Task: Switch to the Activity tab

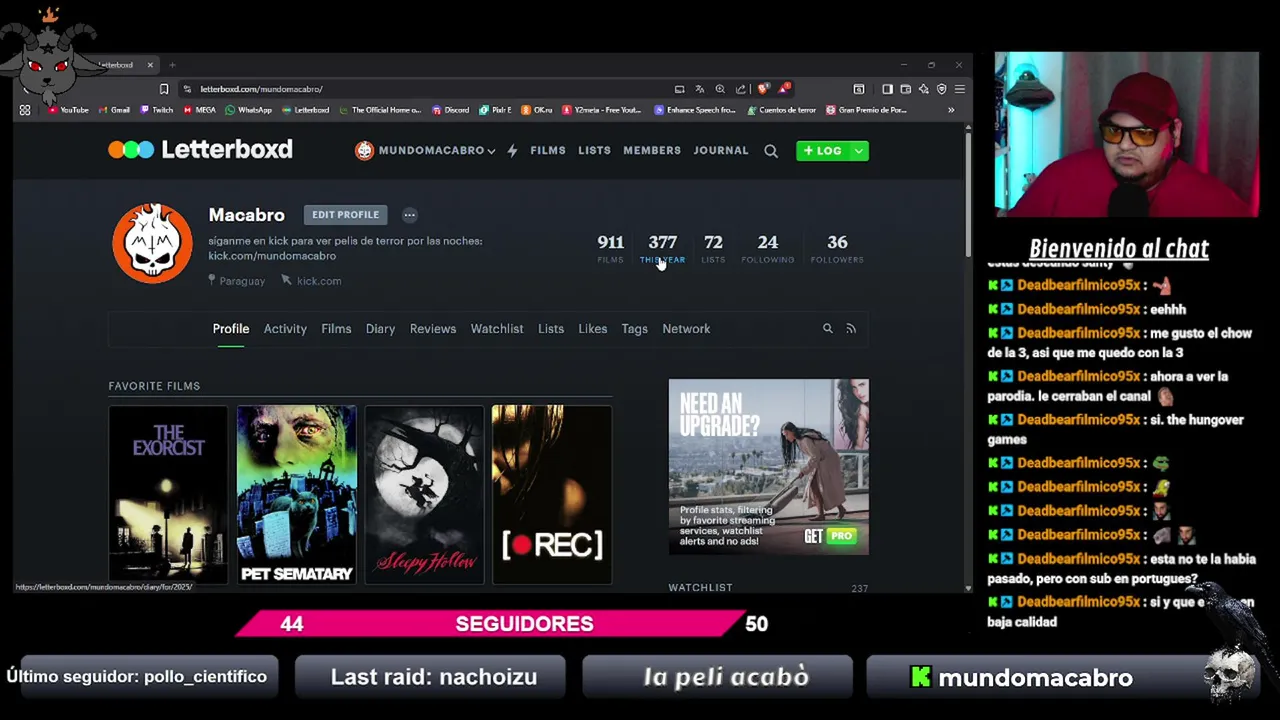Action: [x=285, y=328]
